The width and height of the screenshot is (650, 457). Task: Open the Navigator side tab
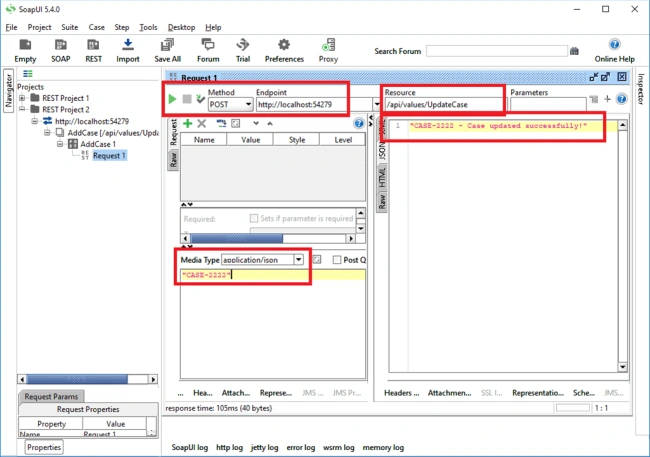[9, 91]
